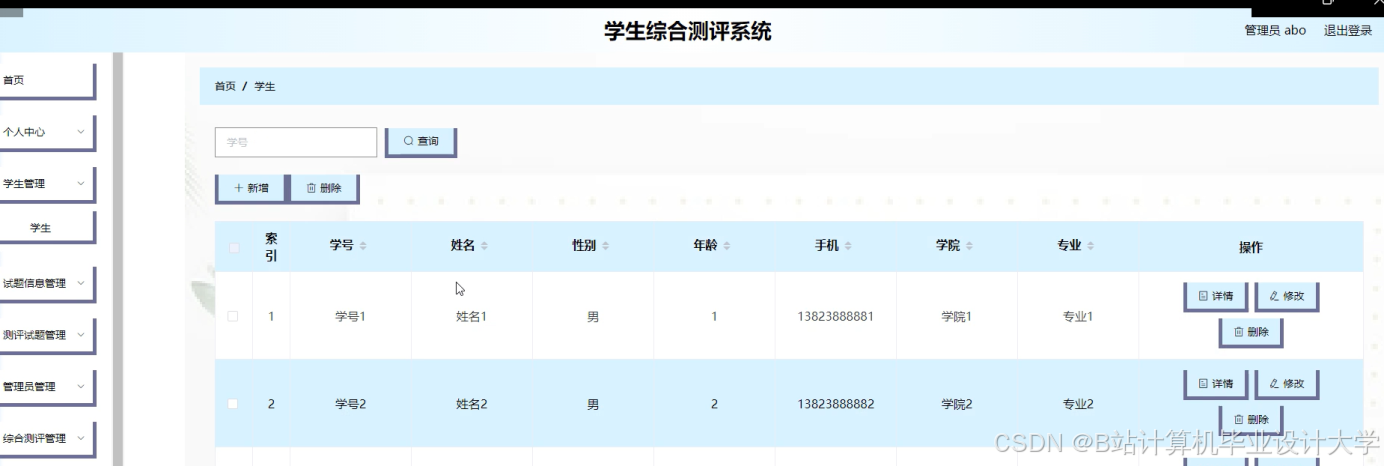The height and width of the screenshot is (466, 1384).
Task: Click the 姓名1 table cell
Action: pos(471,316)
